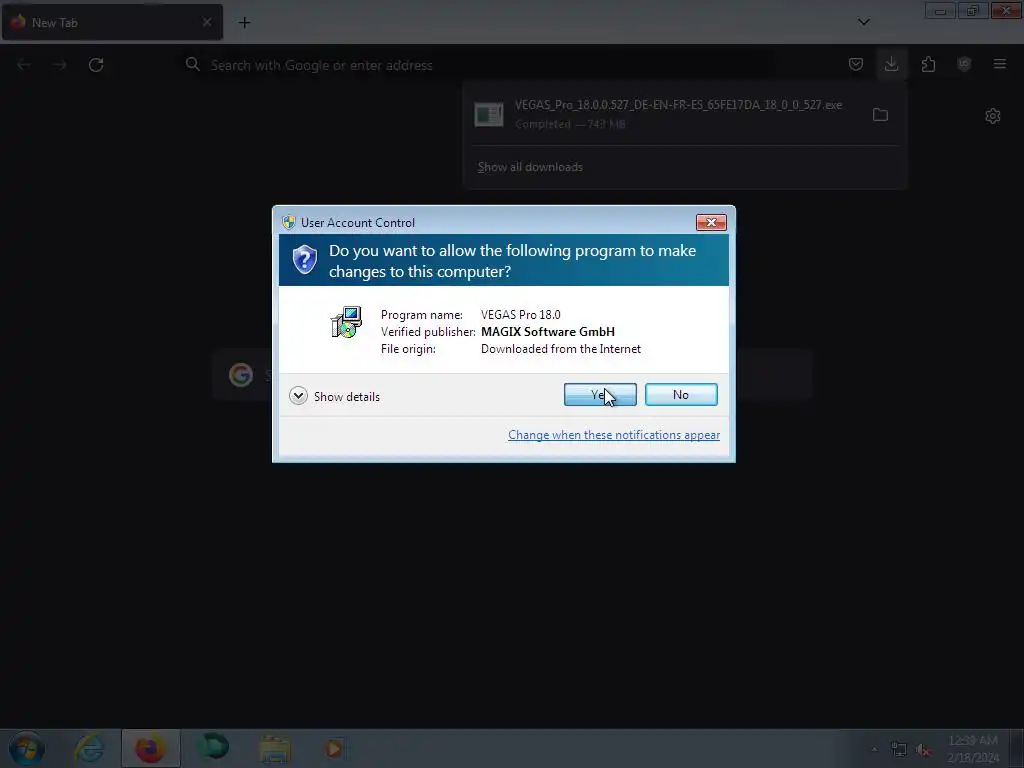Click the UAC title bar shield icon
1024x768 pixels.
tap(289, 222)
